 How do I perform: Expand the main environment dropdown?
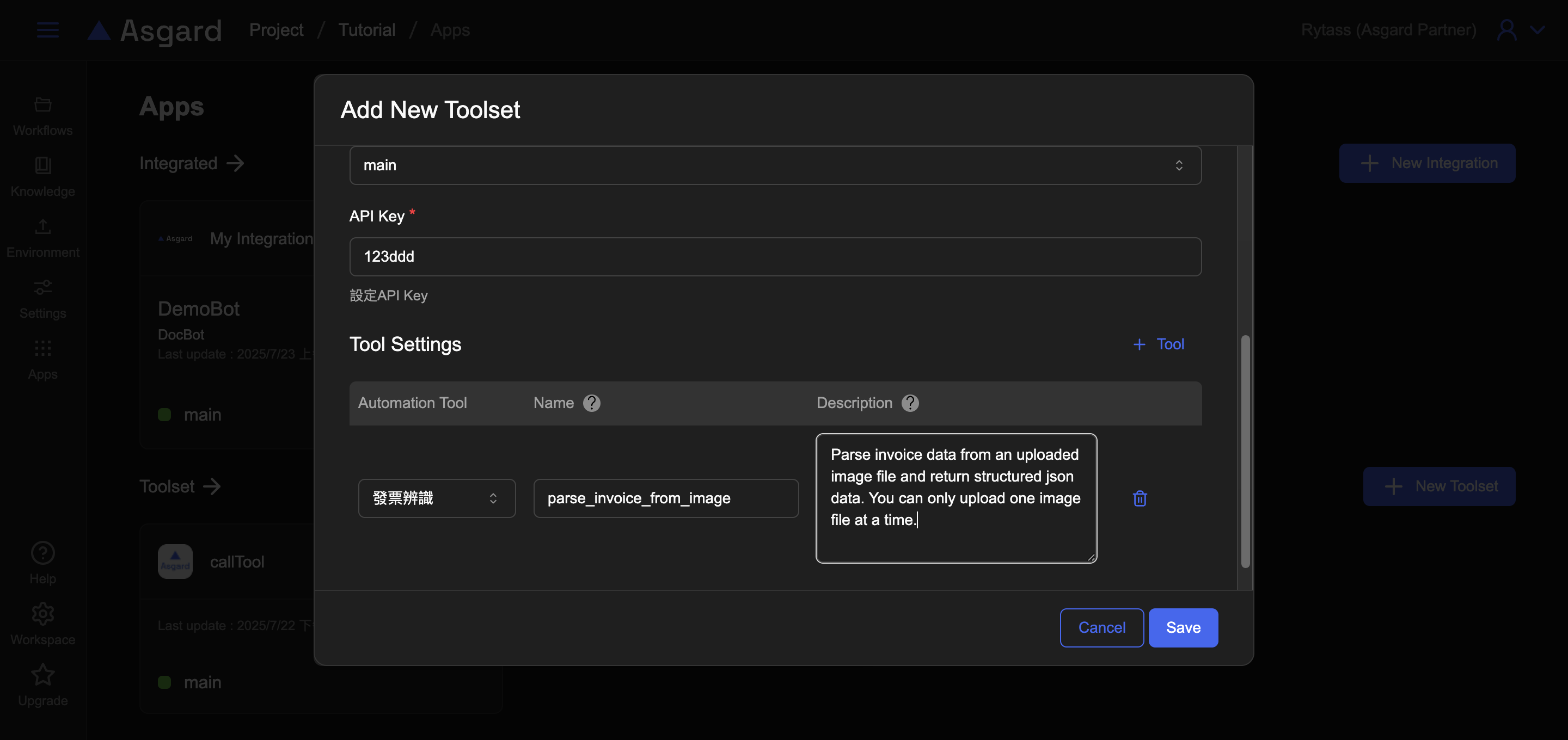[775, 165]
